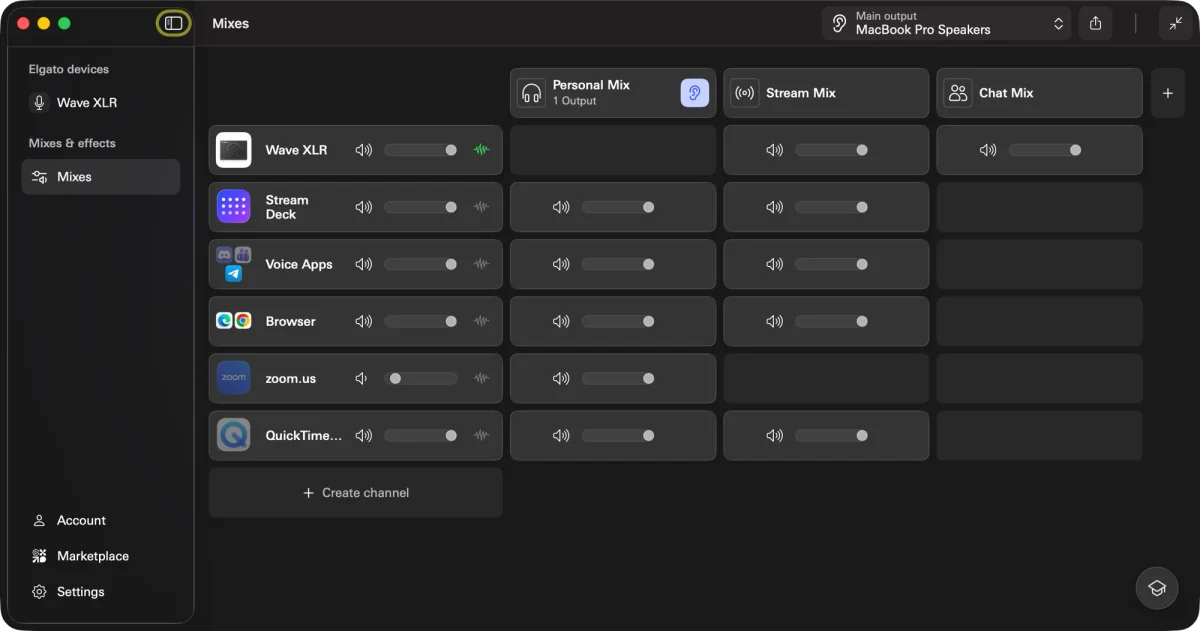The image size is (1200, 631).
Task: Mute the QuickTime channel speaker icon
Action: (363, 436)
